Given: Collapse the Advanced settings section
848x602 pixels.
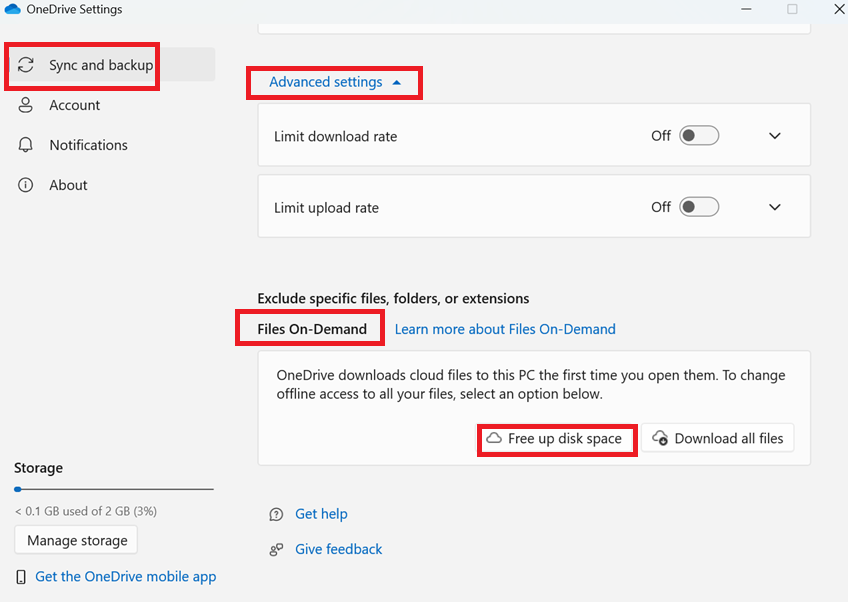Looking at the screenshot, I should pyautogui.click(x=335, y=82).
